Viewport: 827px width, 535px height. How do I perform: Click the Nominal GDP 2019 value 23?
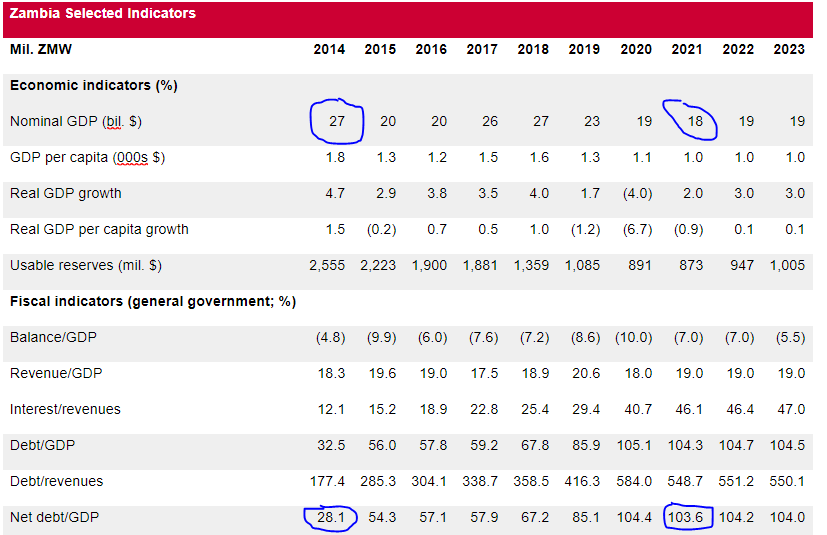tap(592, 121)
